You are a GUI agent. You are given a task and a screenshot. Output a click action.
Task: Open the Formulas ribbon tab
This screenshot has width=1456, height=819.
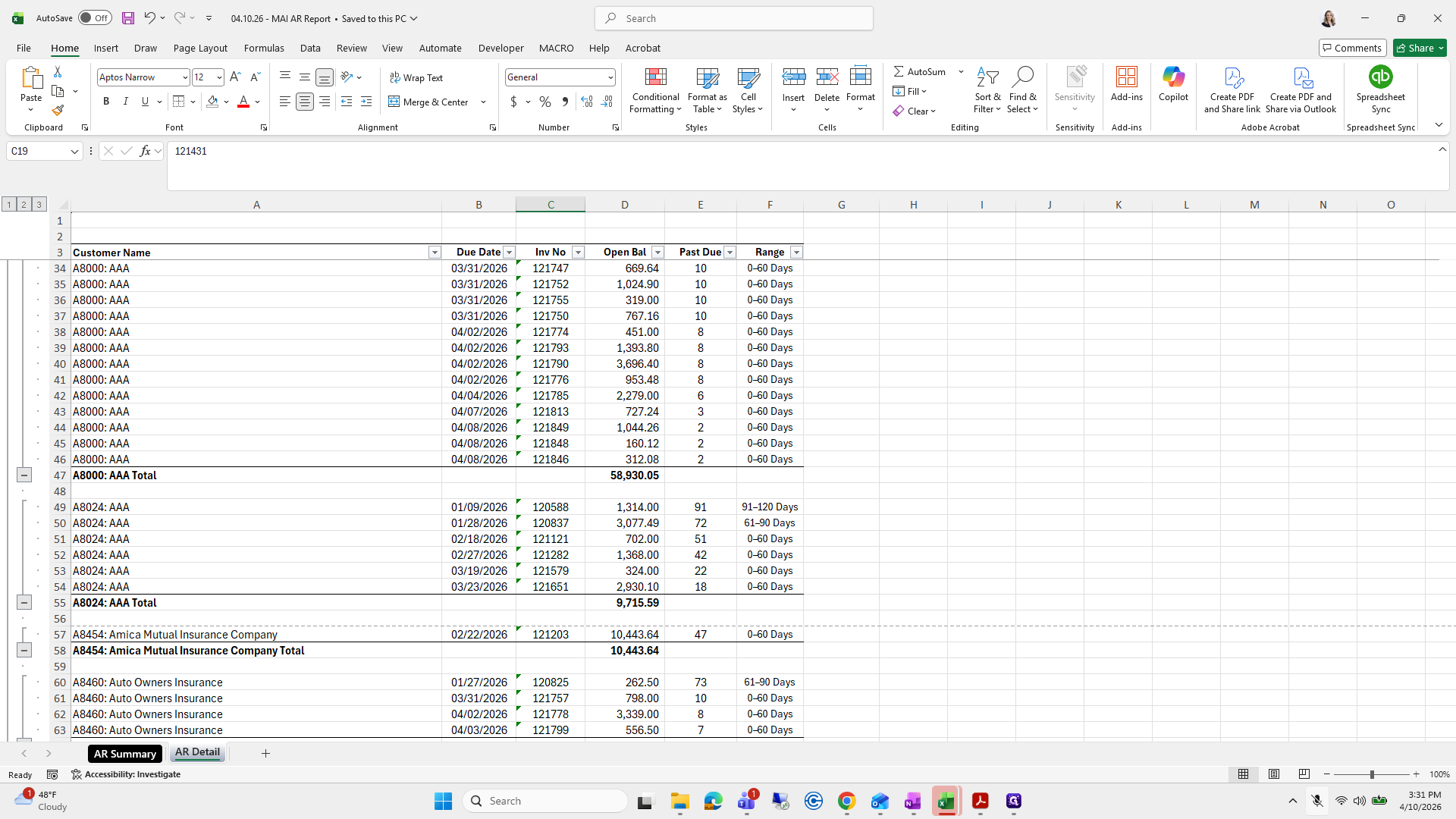click(x=264, y=48)
